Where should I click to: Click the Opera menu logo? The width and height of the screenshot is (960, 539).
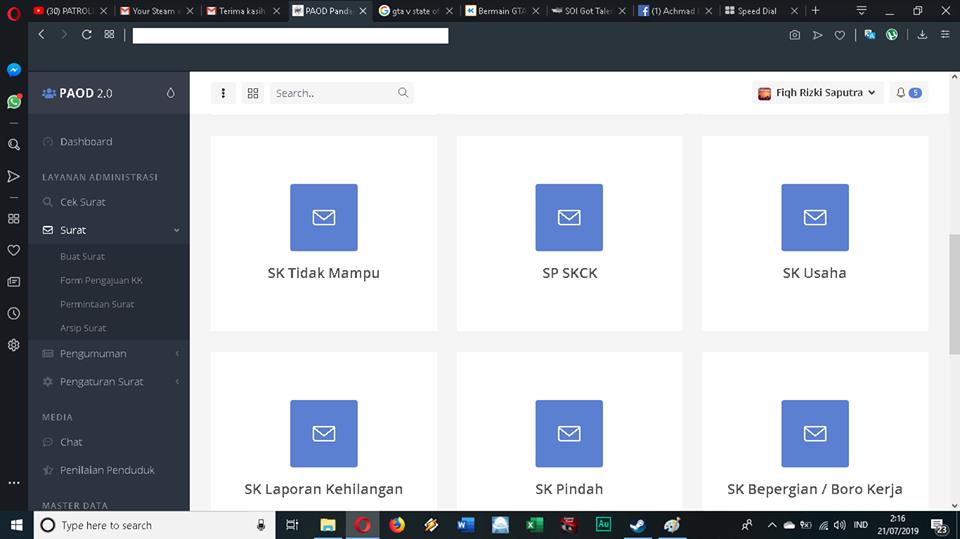[13, 13]
